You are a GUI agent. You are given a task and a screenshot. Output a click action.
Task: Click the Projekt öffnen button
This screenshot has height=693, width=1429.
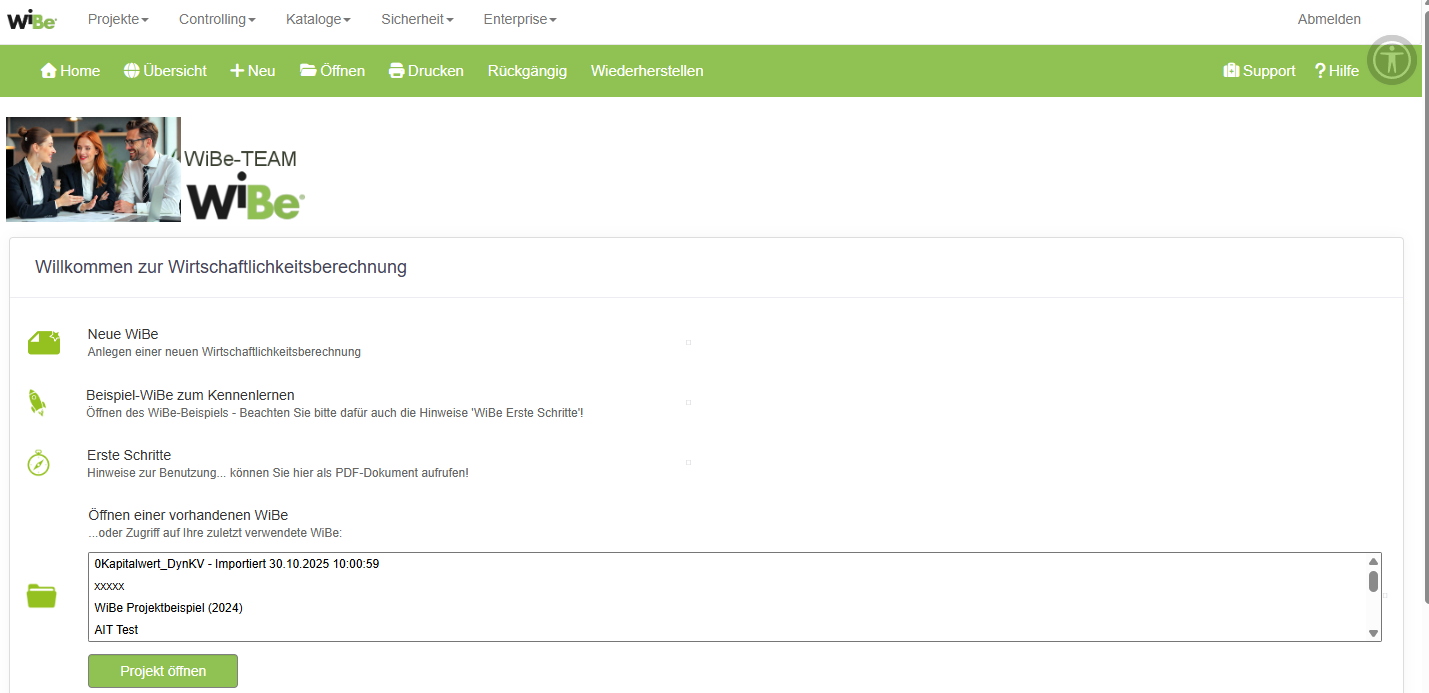[x=163, y=671]
